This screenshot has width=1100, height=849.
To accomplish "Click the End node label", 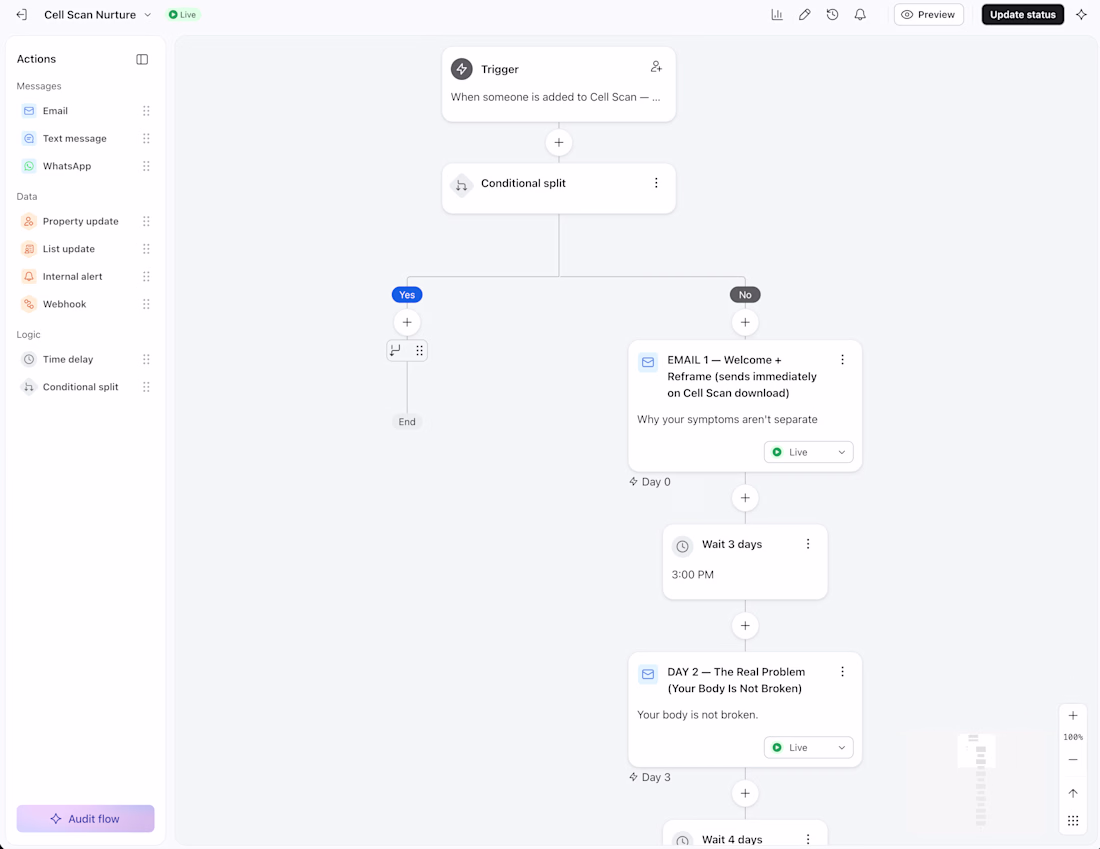I will pyautogui.click(x=407, y=422).
